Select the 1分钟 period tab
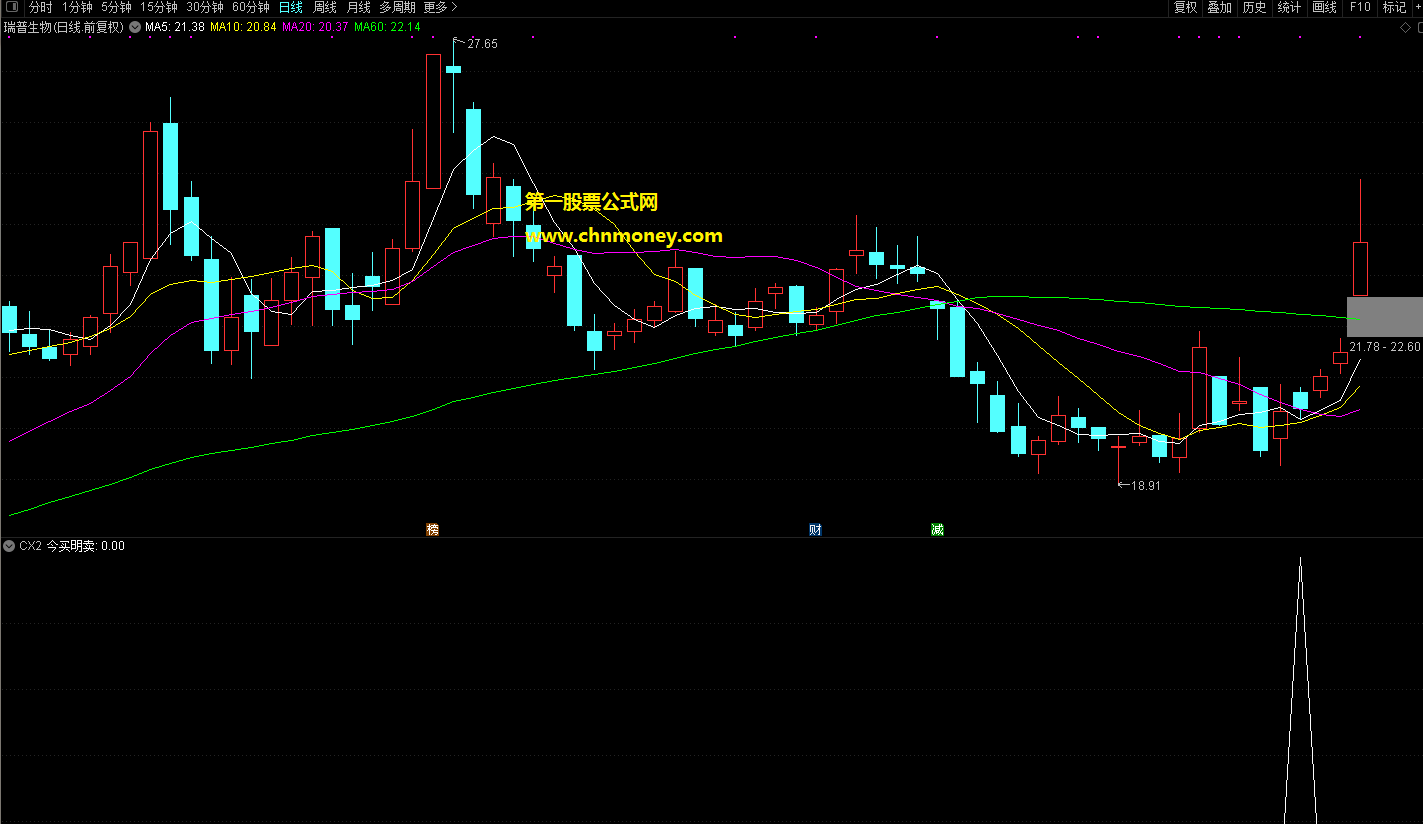 (77, 7)
